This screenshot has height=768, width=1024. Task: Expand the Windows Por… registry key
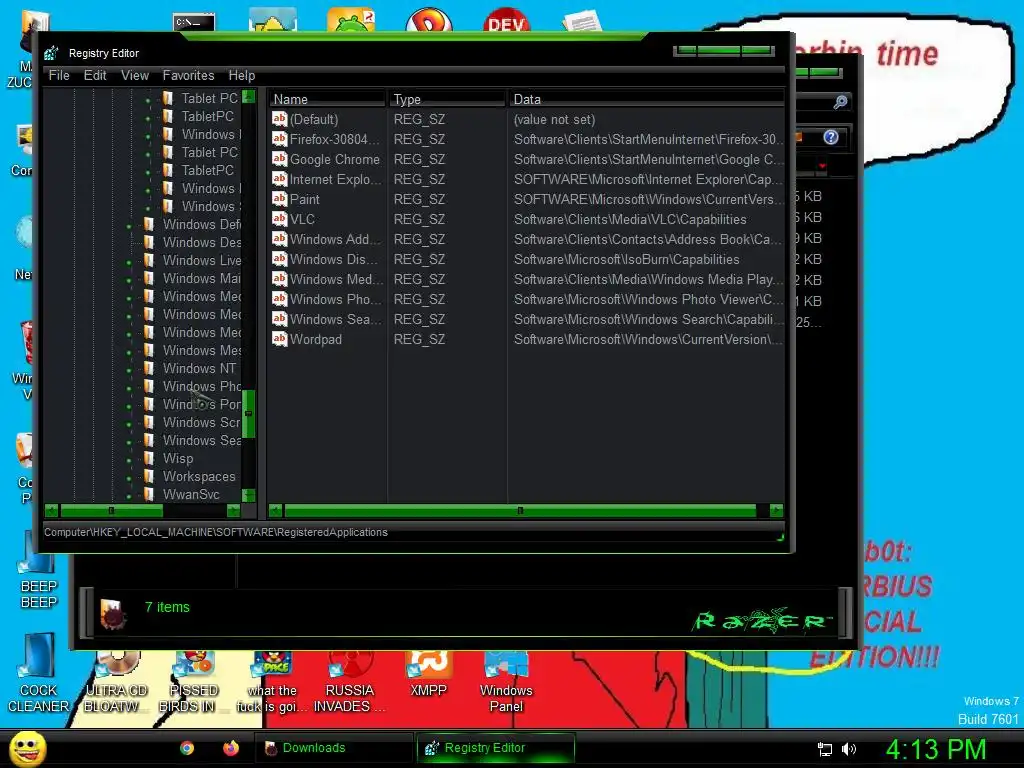[x=129, y=406]
